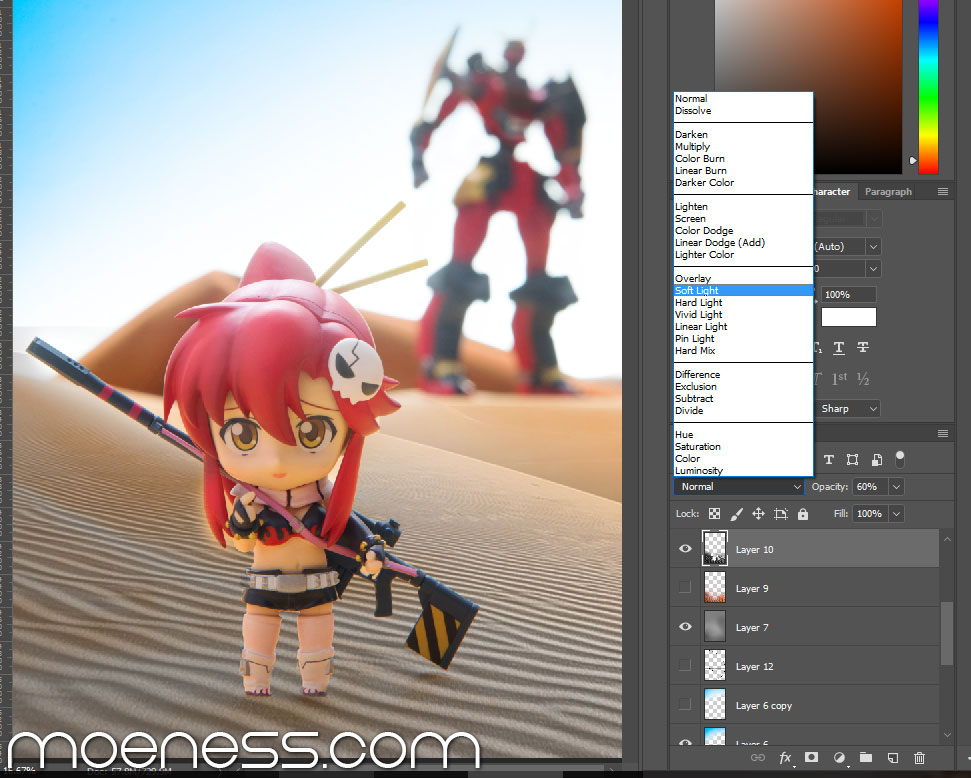
Task: Apply underline to text in Character panel
Action: pyautogui.click(x=838, y=347)
